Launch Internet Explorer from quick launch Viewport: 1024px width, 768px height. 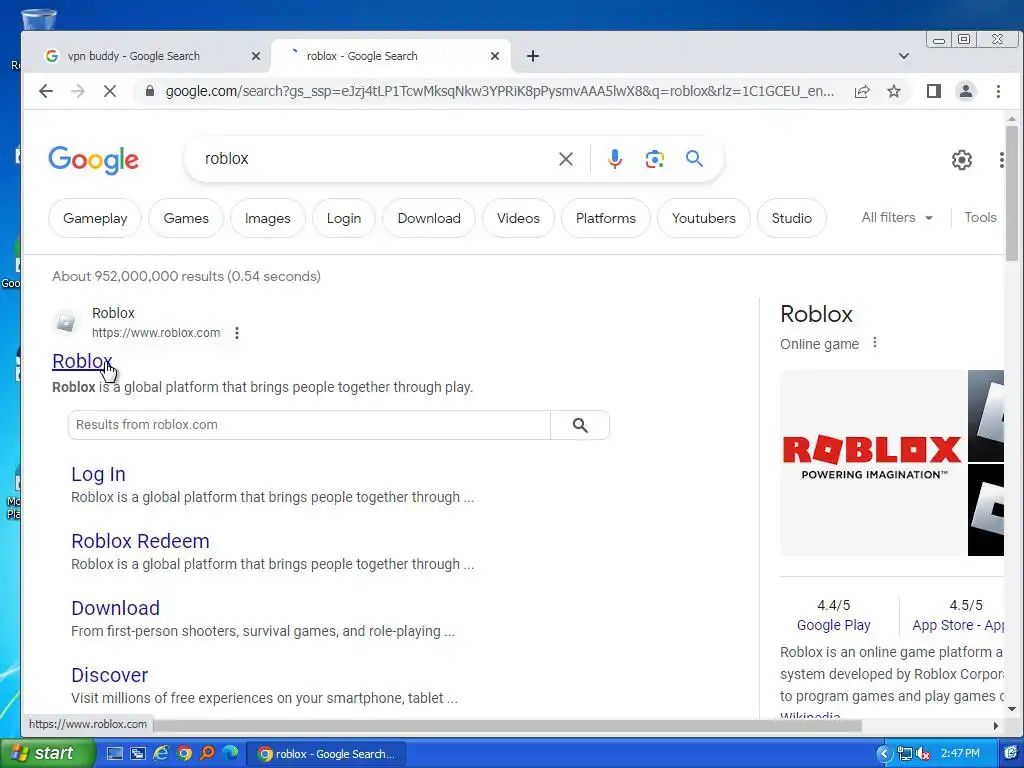click(161, 754)
